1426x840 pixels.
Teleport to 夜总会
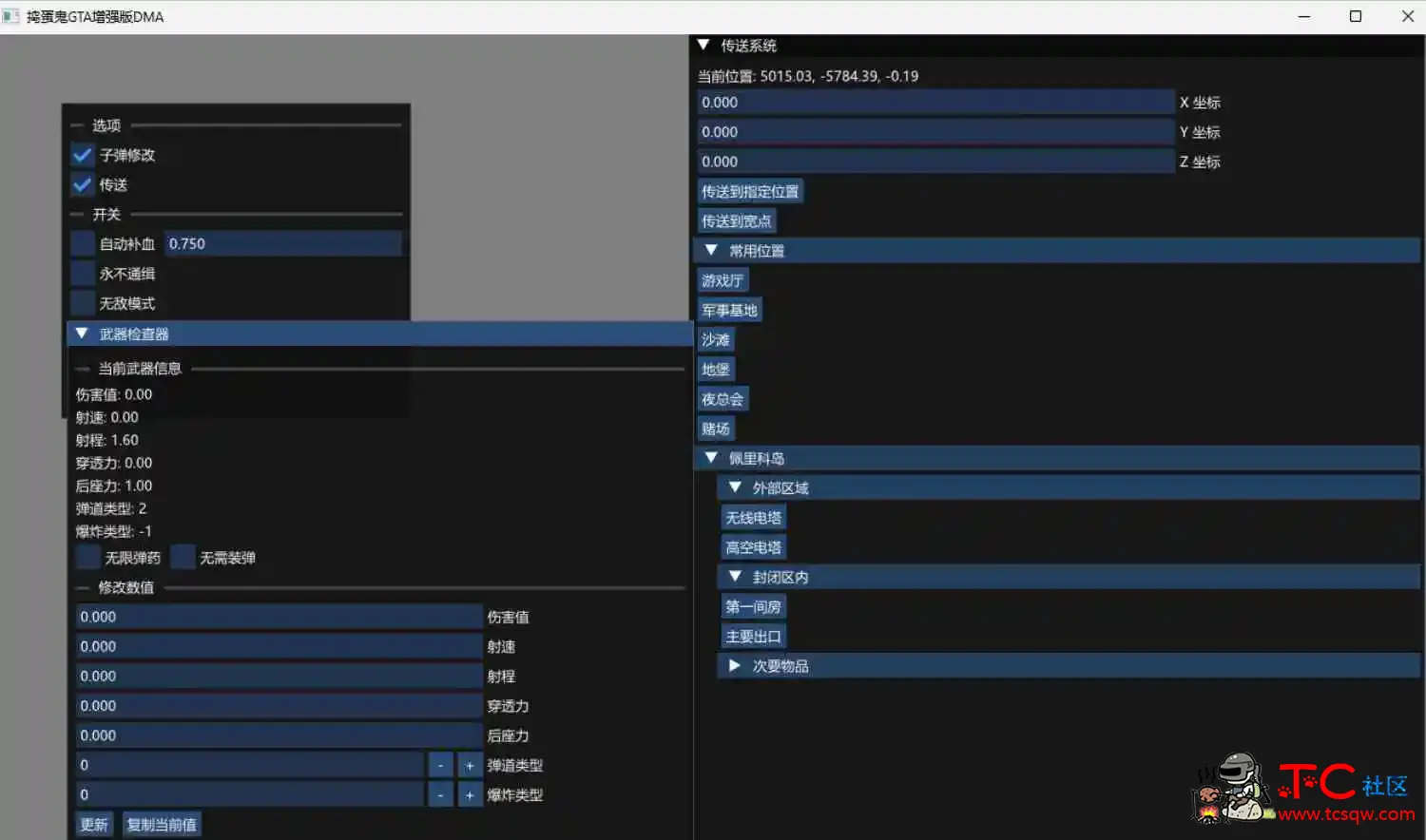pos(723,399)
